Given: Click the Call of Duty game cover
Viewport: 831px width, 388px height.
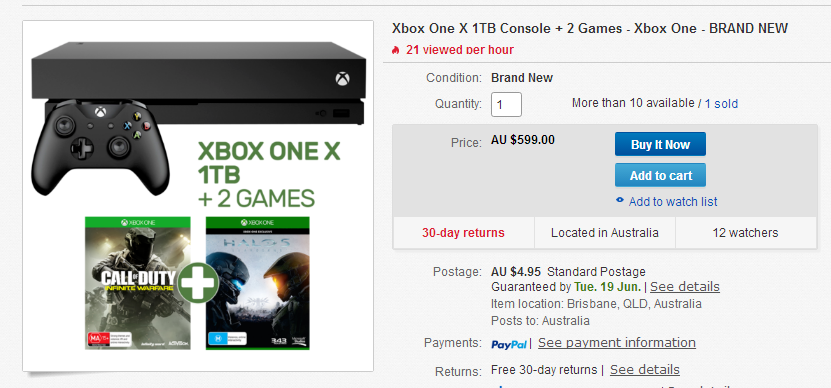Looking at the screenshot, I should [x=137, y=283].
